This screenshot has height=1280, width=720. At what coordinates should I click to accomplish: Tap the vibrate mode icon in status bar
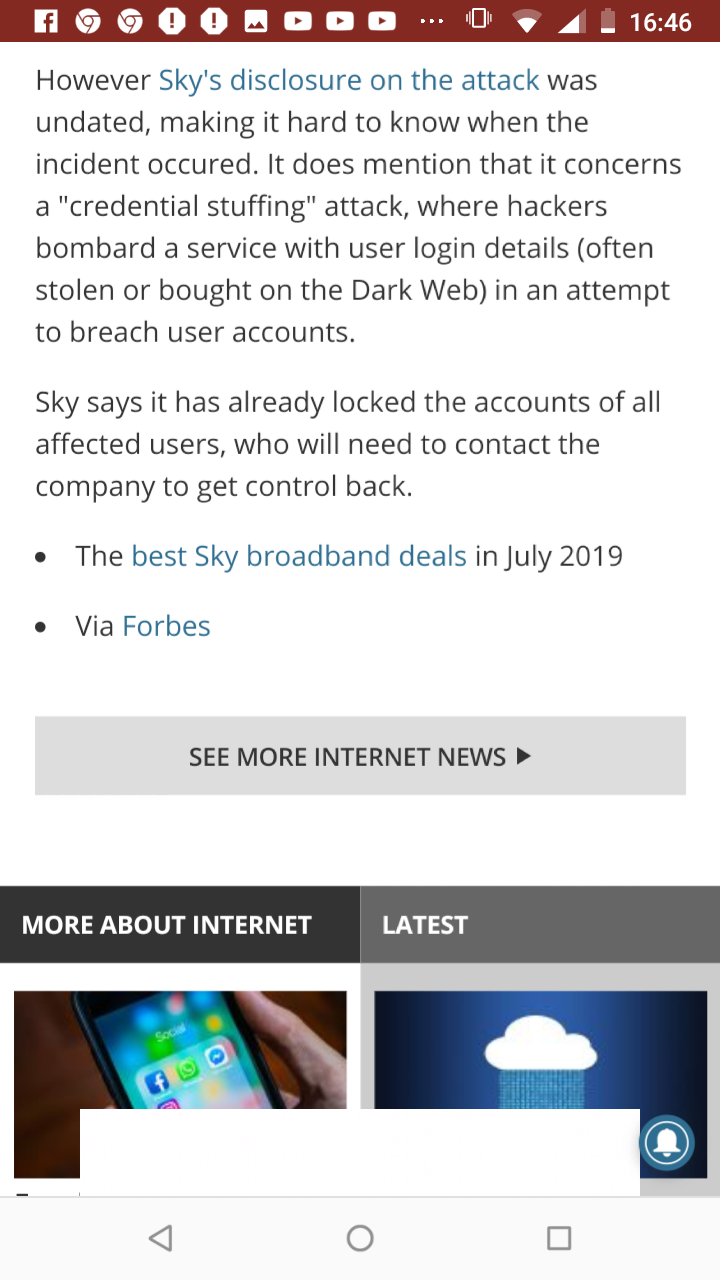[x=479, y=21]
